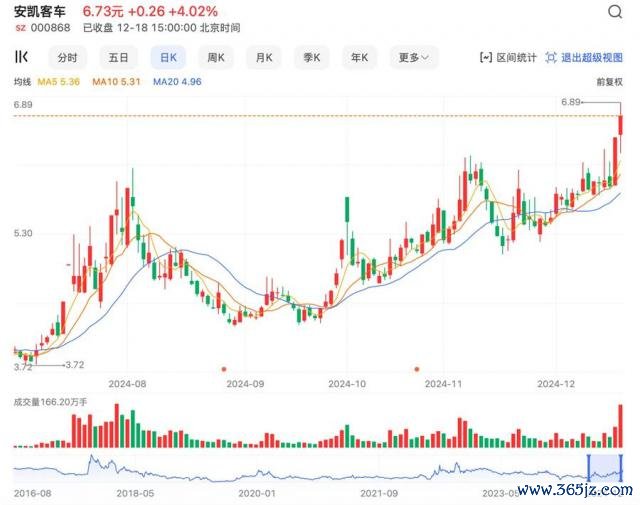
Task: Click the stock name 安凯客车
Action: [40, 11]
